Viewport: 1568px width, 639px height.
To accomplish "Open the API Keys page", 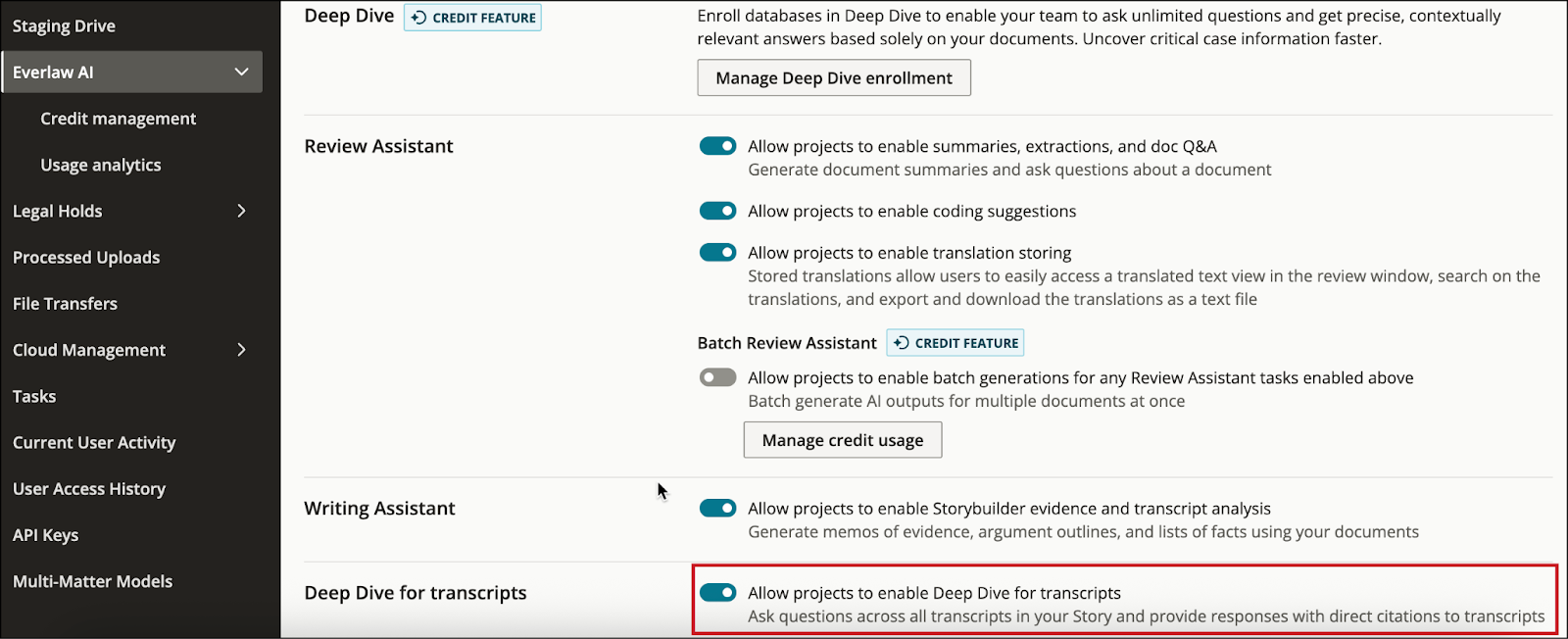I will 45,534.
